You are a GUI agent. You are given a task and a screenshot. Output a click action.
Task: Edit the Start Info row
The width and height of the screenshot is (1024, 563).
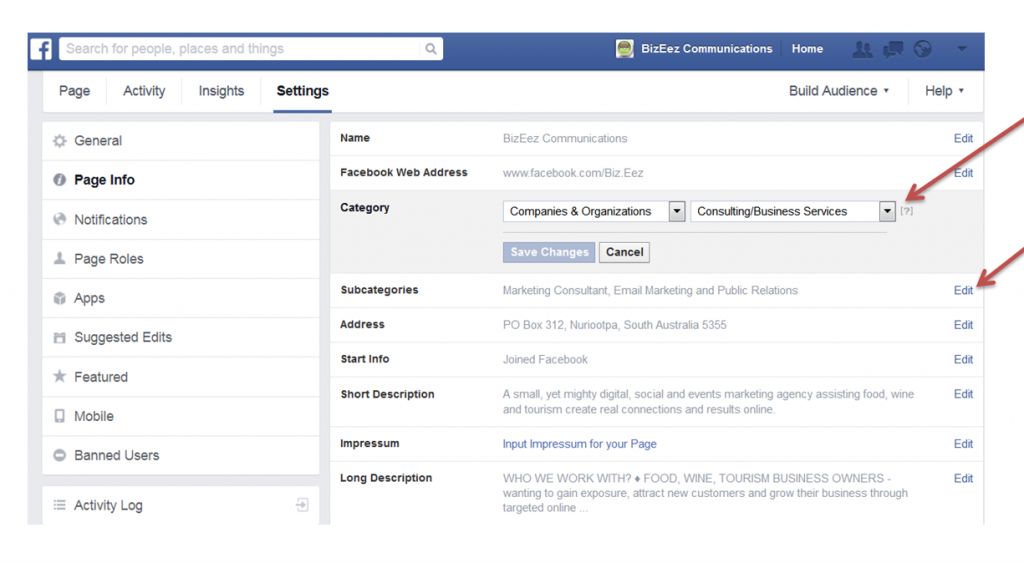coord(963,360)
